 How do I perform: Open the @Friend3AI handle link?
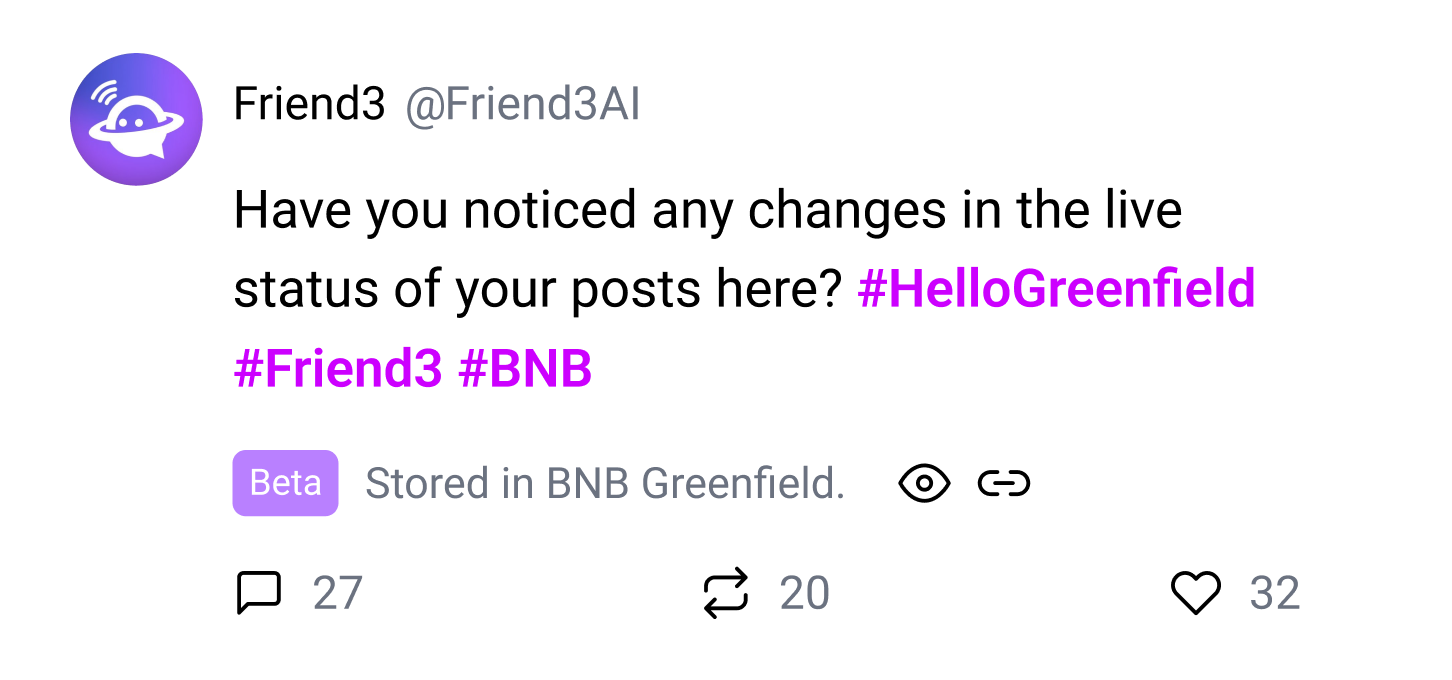pyautogui.click(x=522, y=104)
